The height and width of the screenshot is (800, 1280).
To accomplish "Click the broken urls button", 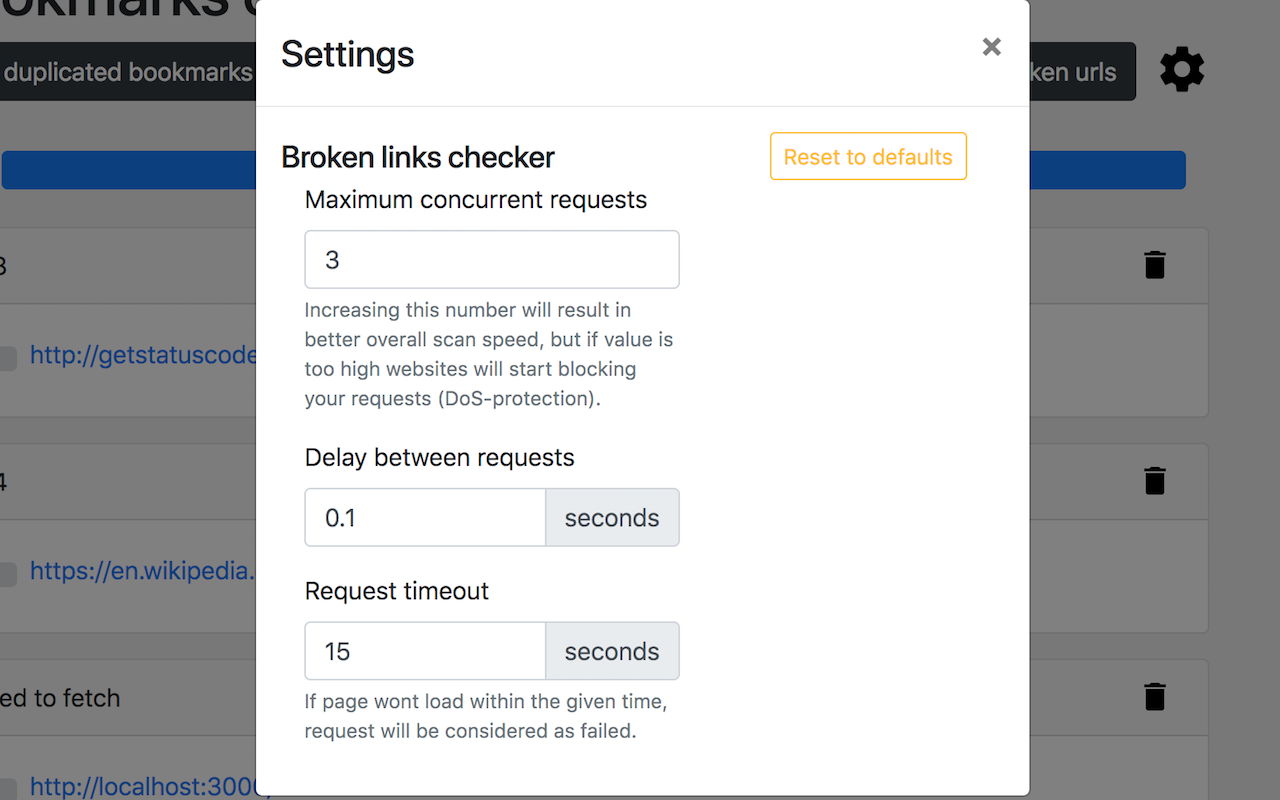I will coord(1082,72).
